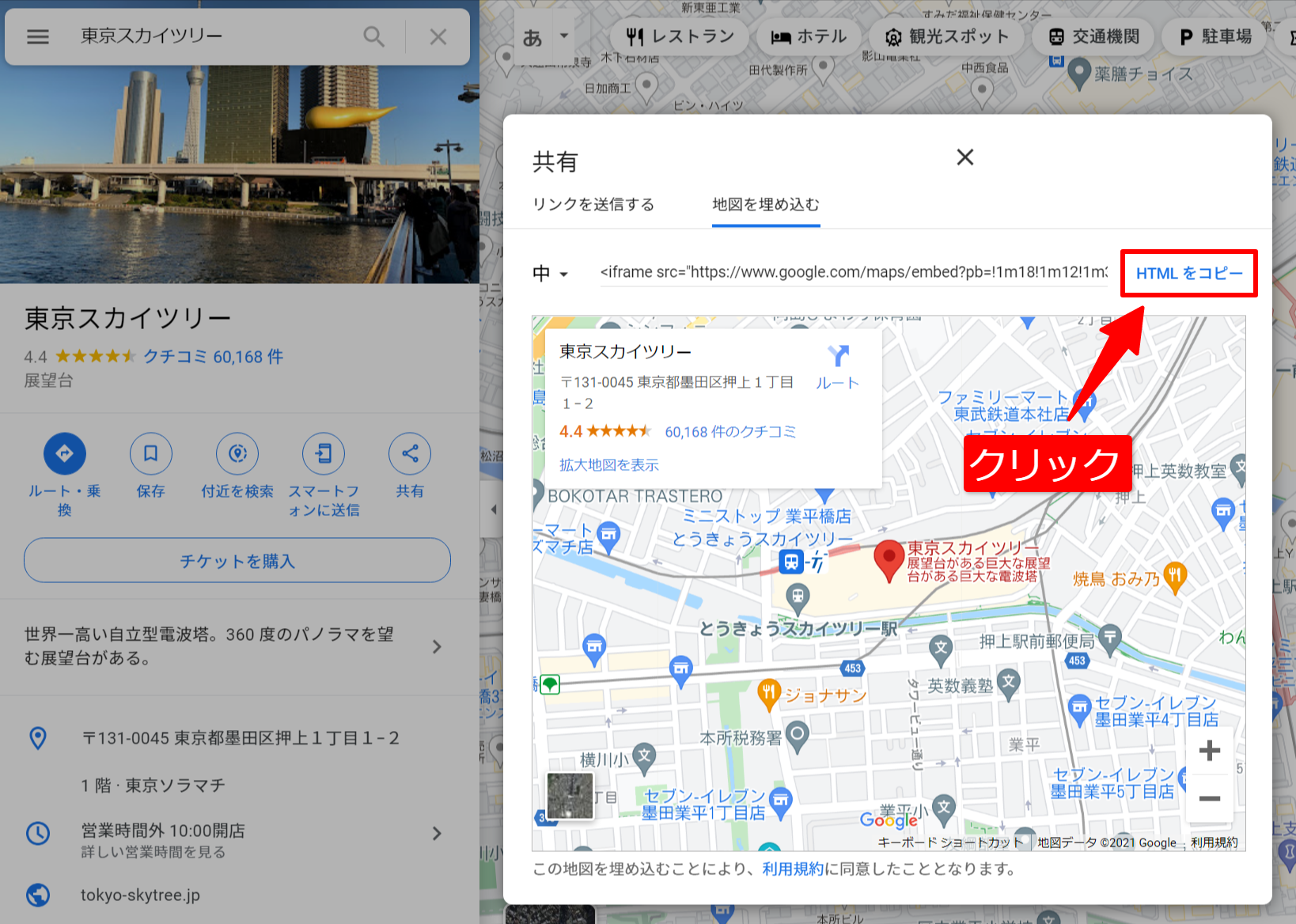Click キーボード ショートカット in map footer

949,843
